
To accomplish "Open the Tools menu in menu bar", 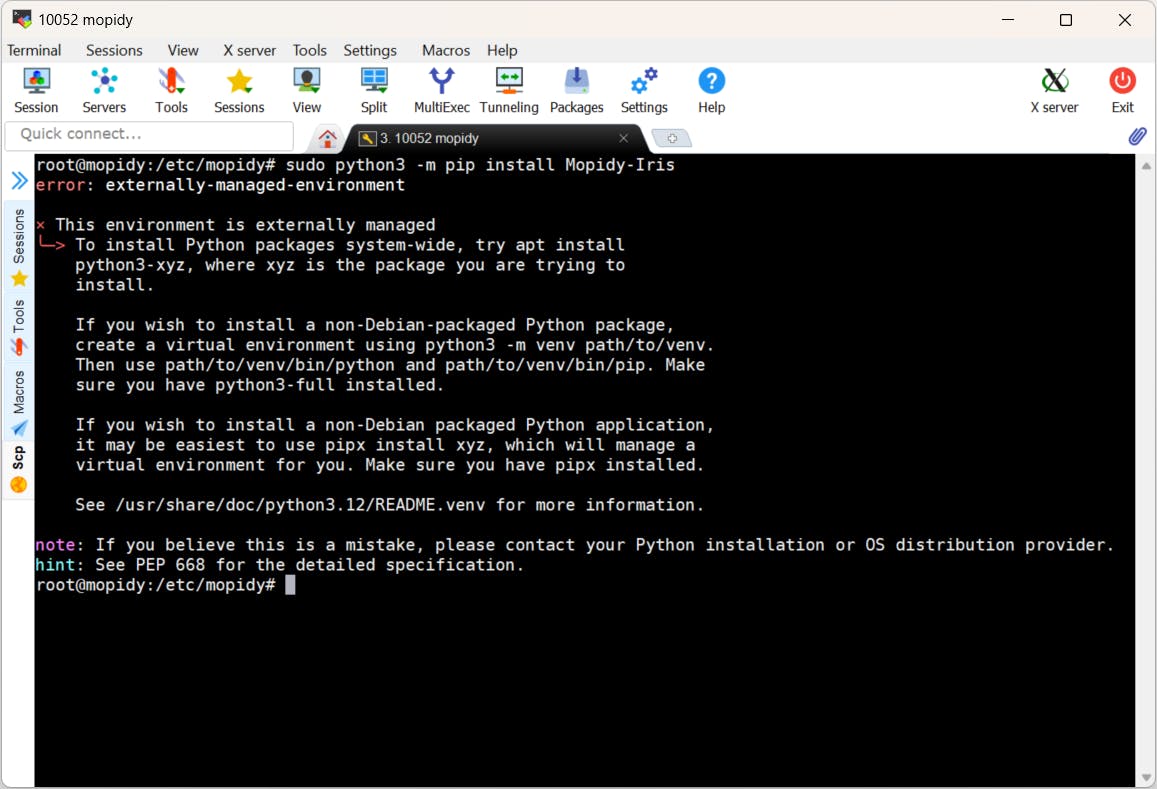I will pos(309,50).
